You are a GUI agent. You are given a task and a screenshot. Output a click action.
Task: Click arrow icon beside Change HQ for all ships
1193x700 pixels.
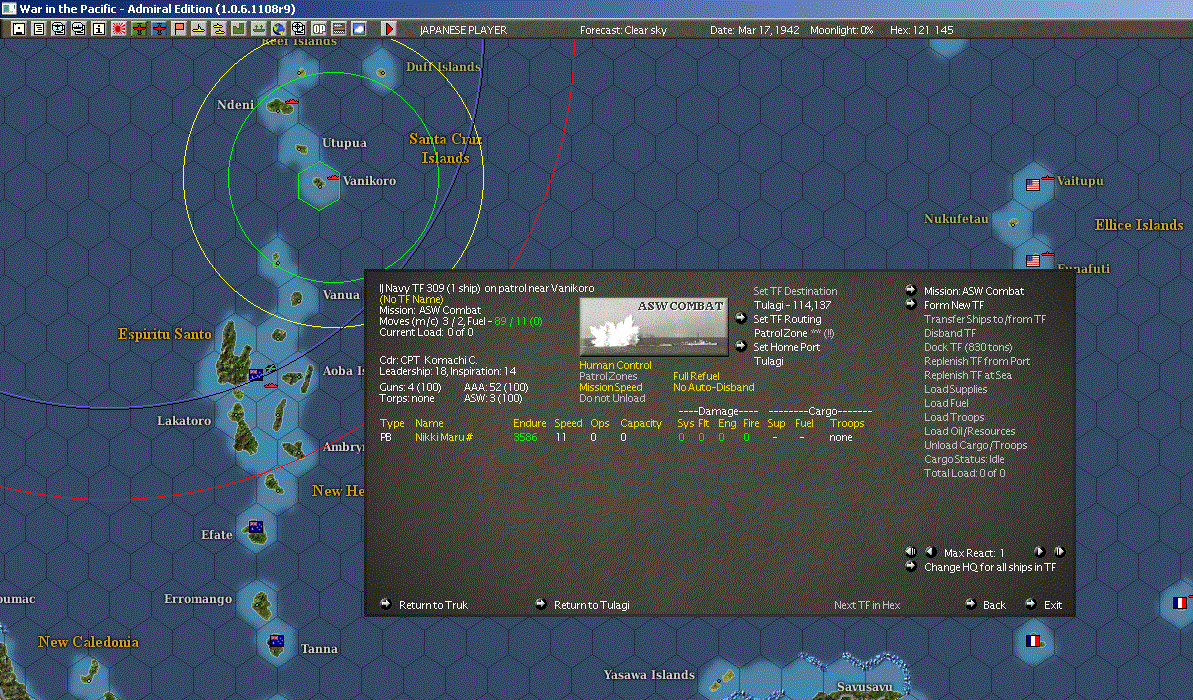911,566
